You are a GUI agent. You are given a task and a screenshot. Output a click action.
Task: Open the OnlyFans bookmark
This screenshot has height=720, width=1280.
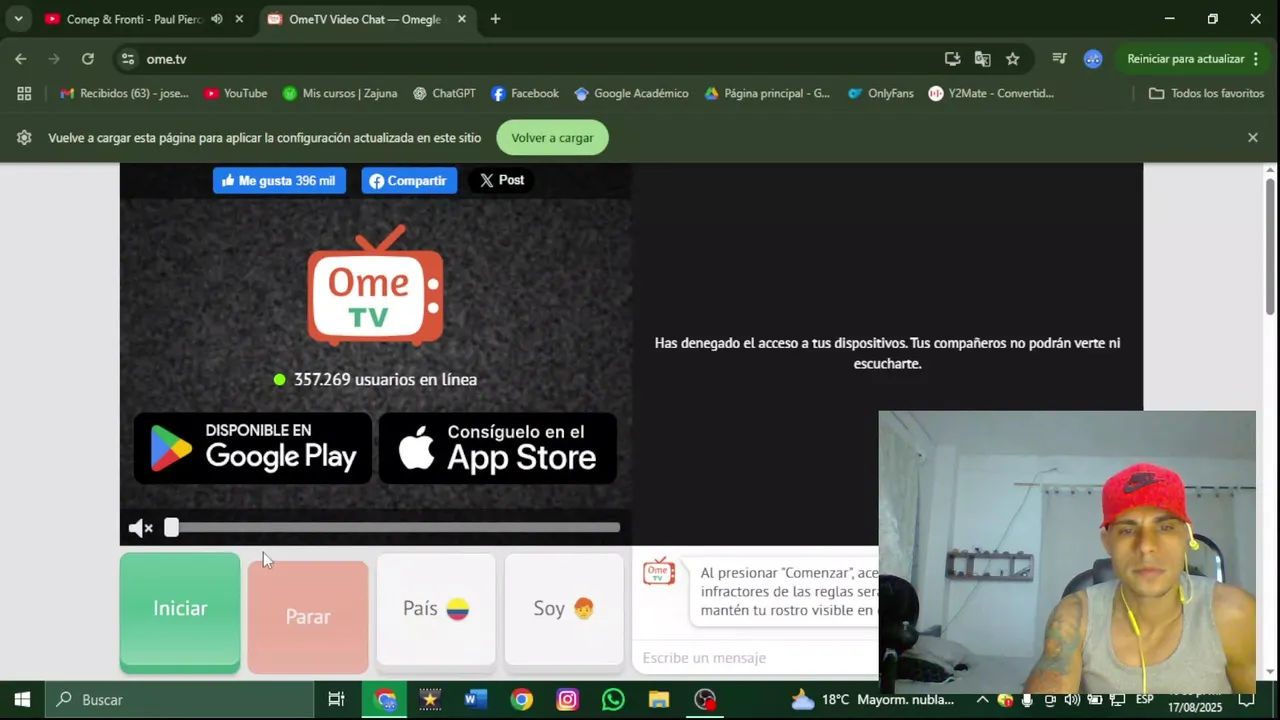pyautogui.click(x=880, y=93)
